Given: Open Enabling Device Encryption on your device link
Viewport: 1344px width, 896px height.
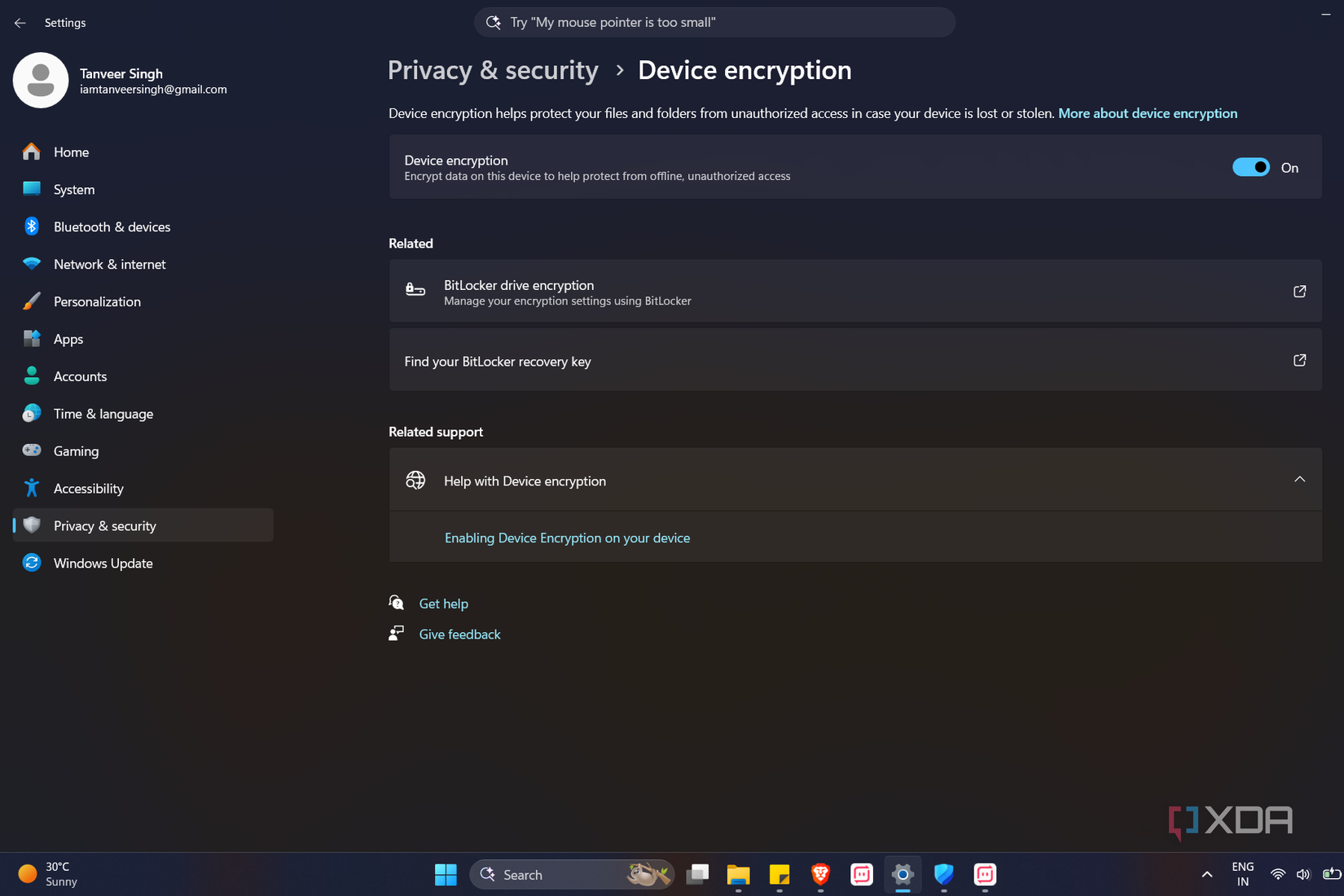Looking at the screenshot, I should 567,538.
